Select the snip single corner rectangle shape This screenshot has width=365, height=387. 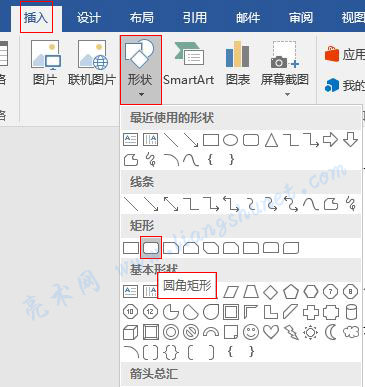pos(171,248)
